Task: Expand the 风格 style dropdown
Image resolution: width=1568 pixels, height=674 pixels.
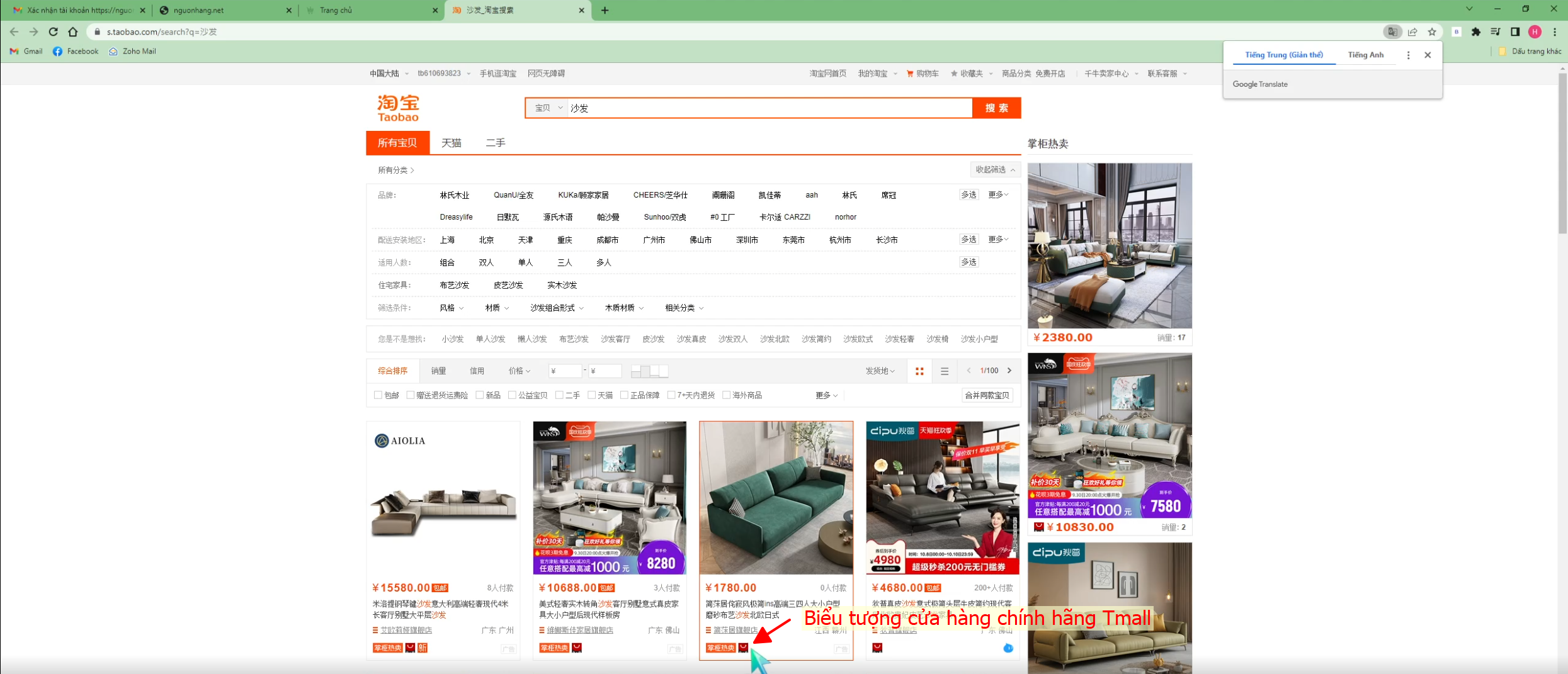Action: click(451, 308)
